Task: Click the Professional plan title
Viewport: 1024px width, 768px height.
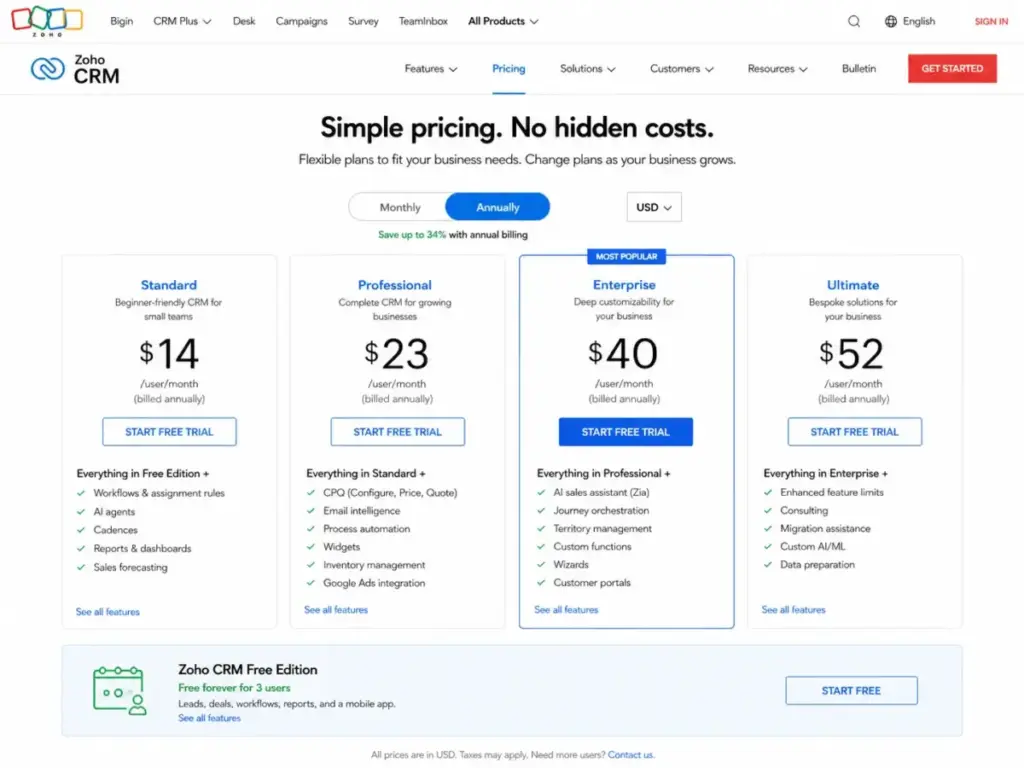Action: (x=394, y=285)
